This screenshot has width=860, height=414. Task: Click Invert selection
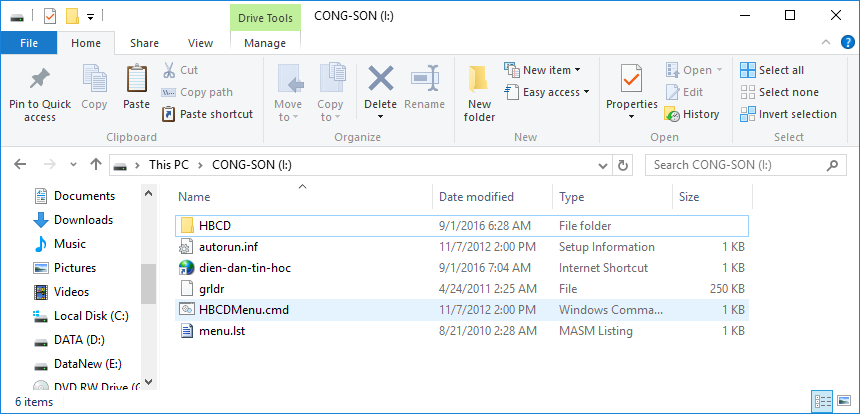(788, 114)
